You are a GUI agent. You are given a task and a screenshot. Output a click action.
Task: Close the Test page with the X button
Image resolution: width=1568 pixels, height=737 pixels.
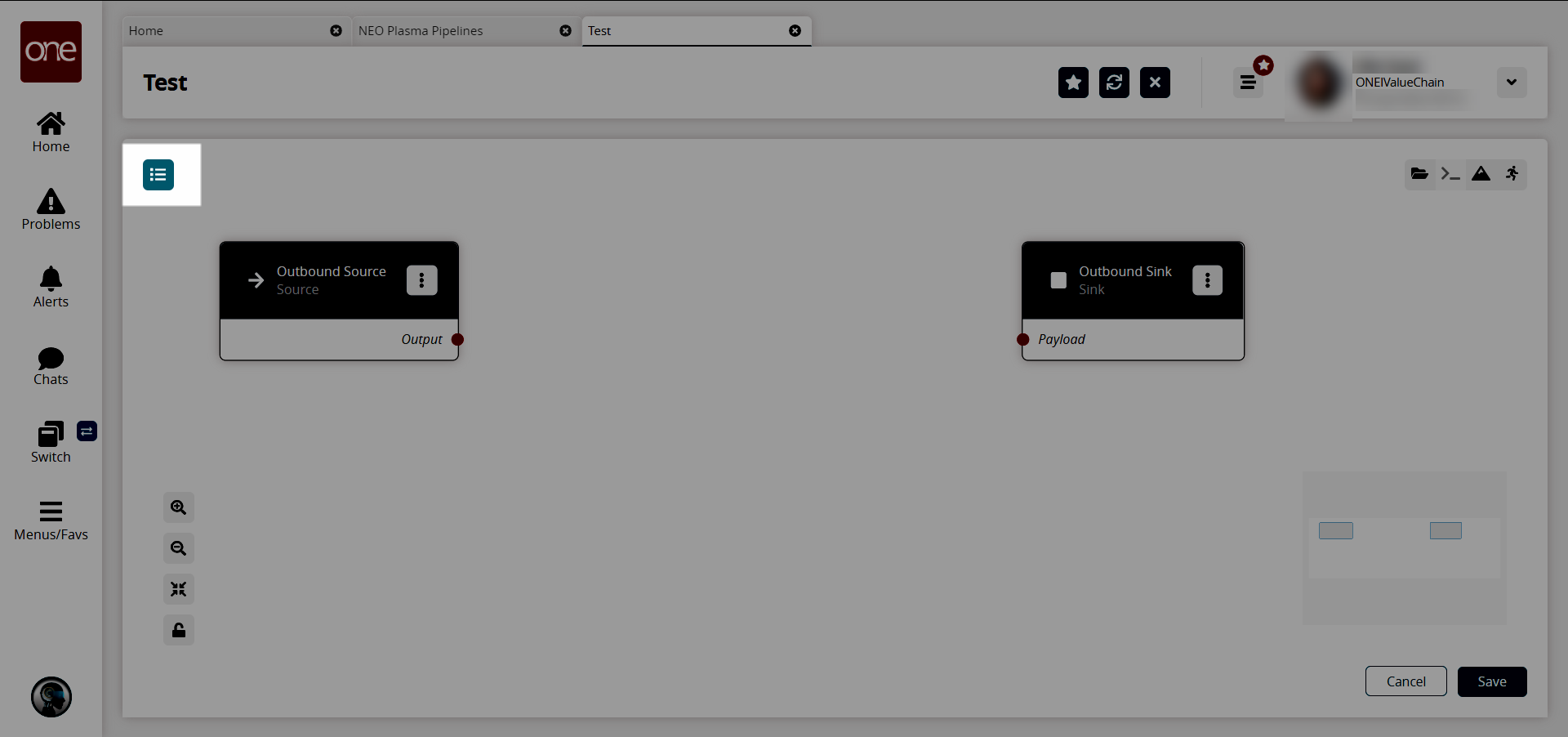click(1156, 83)
